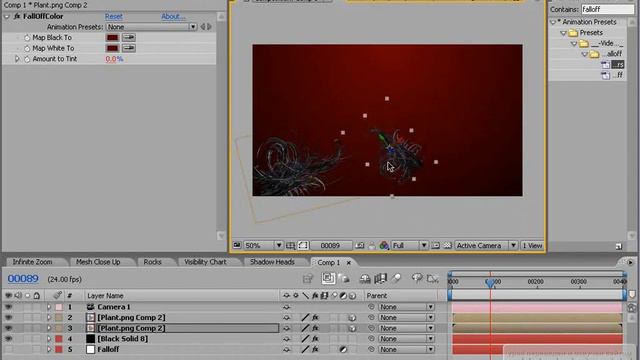Click the parent pick whip for Camera 1
This screenshot has height=360, width=640.
click(371, 307)
